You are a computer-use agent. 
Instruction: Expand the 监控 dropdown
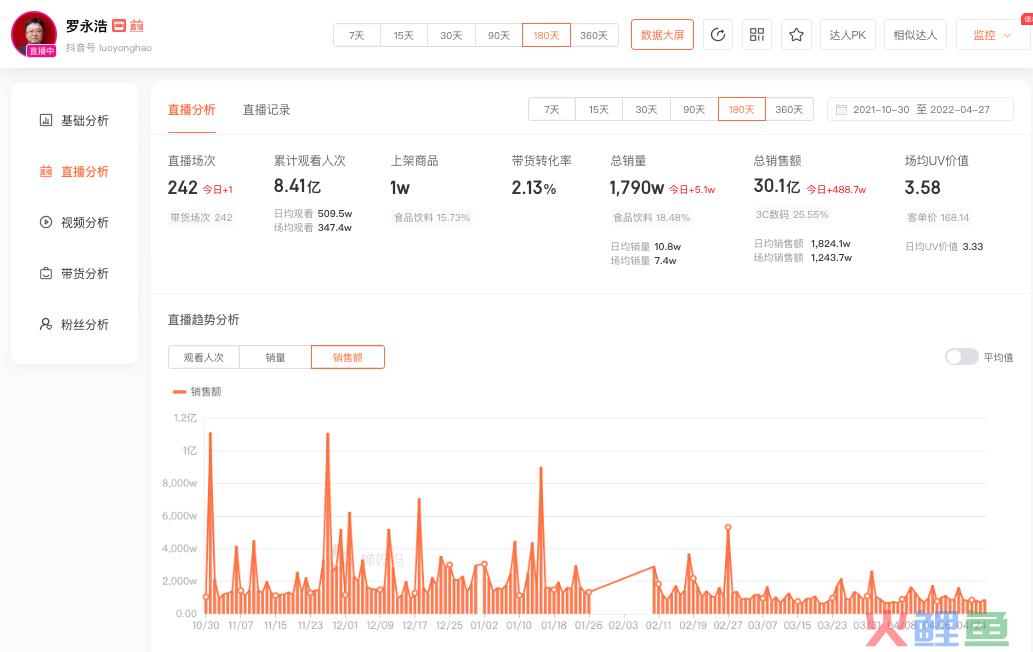pyautogui.click(x=992, y=35)
